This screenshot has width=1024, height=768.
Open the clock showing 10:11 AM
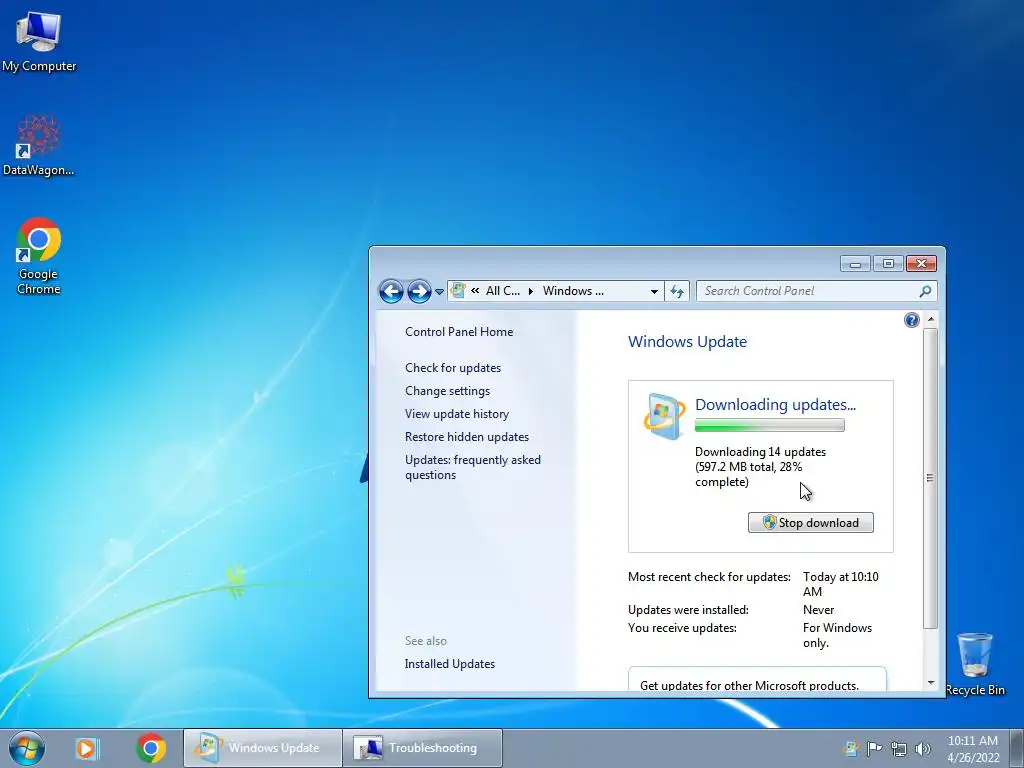[973, 748]
